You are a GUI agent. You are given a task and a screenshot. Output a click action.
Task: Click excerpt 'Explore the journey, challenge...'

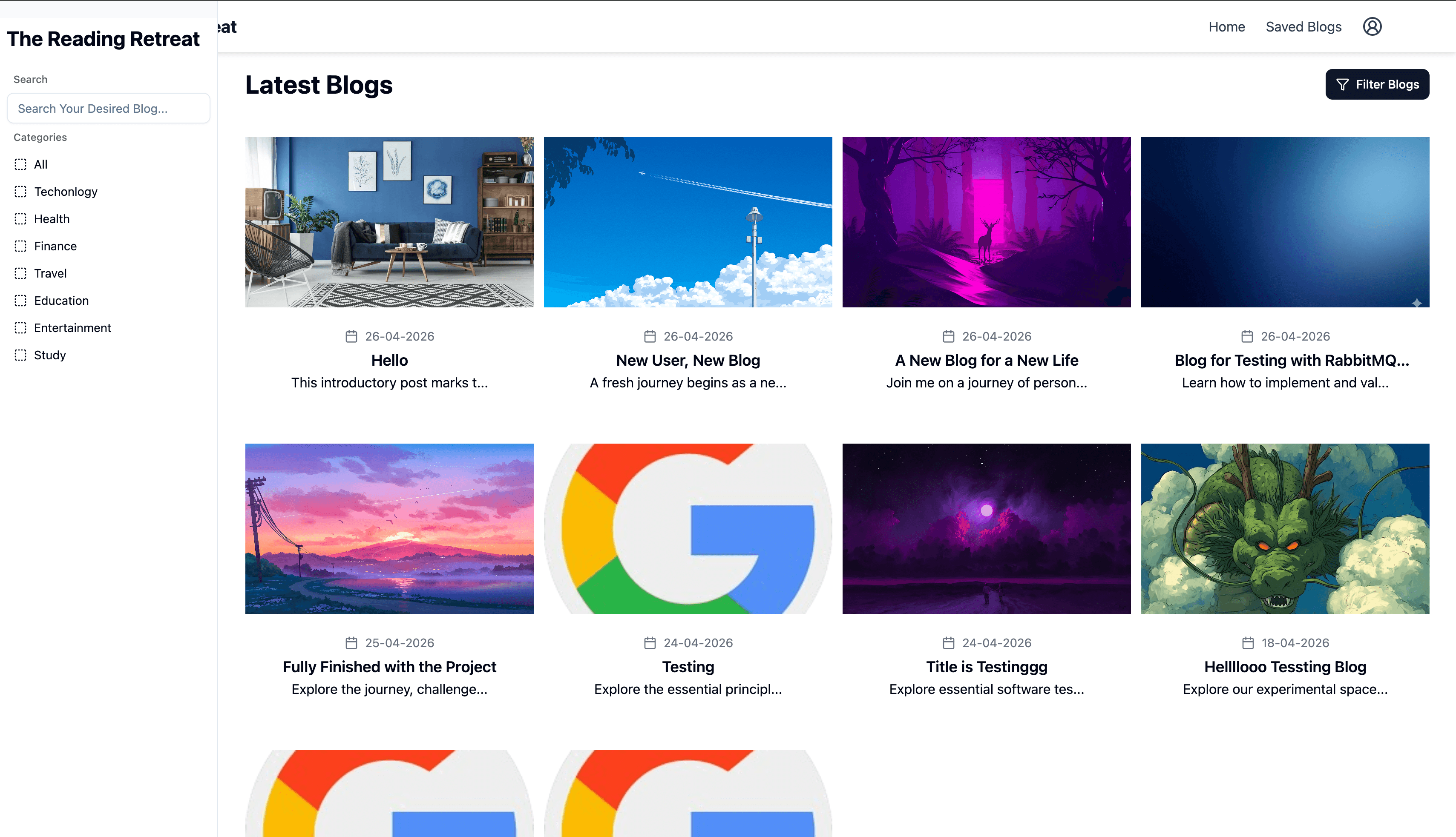[x=389, y=689]
